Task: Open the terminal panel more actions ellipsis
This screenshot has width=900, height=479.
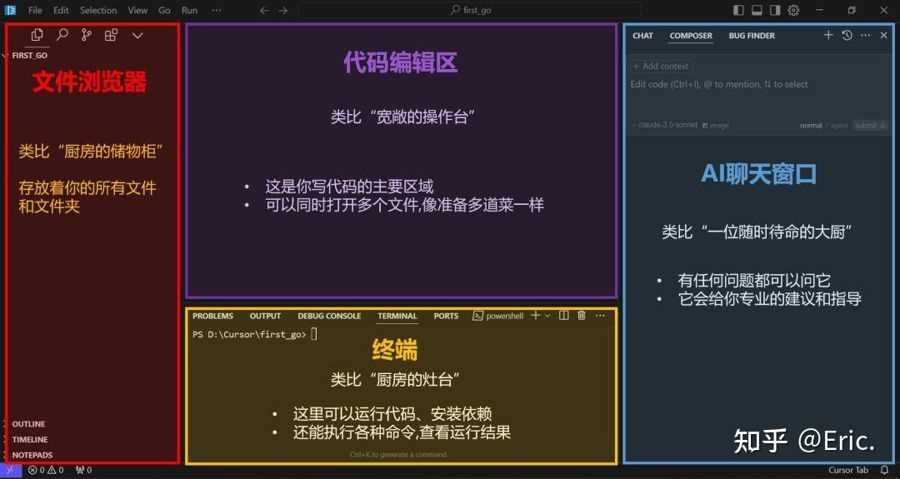Action: tap(600, 316)
